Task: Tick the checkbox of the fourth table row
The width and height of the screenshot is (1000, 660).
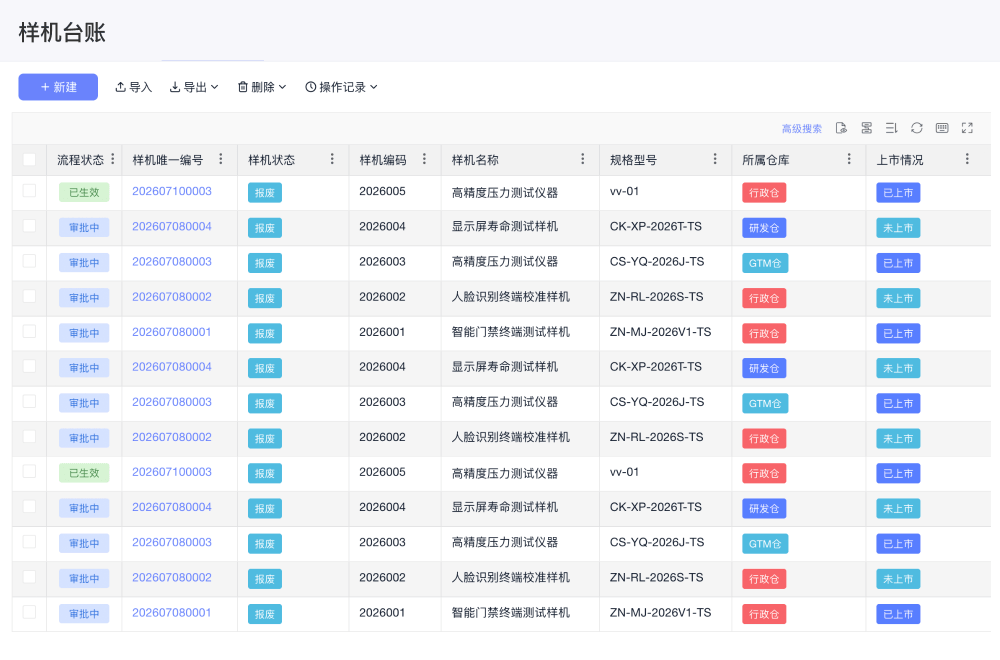Action: coord(29,296)
